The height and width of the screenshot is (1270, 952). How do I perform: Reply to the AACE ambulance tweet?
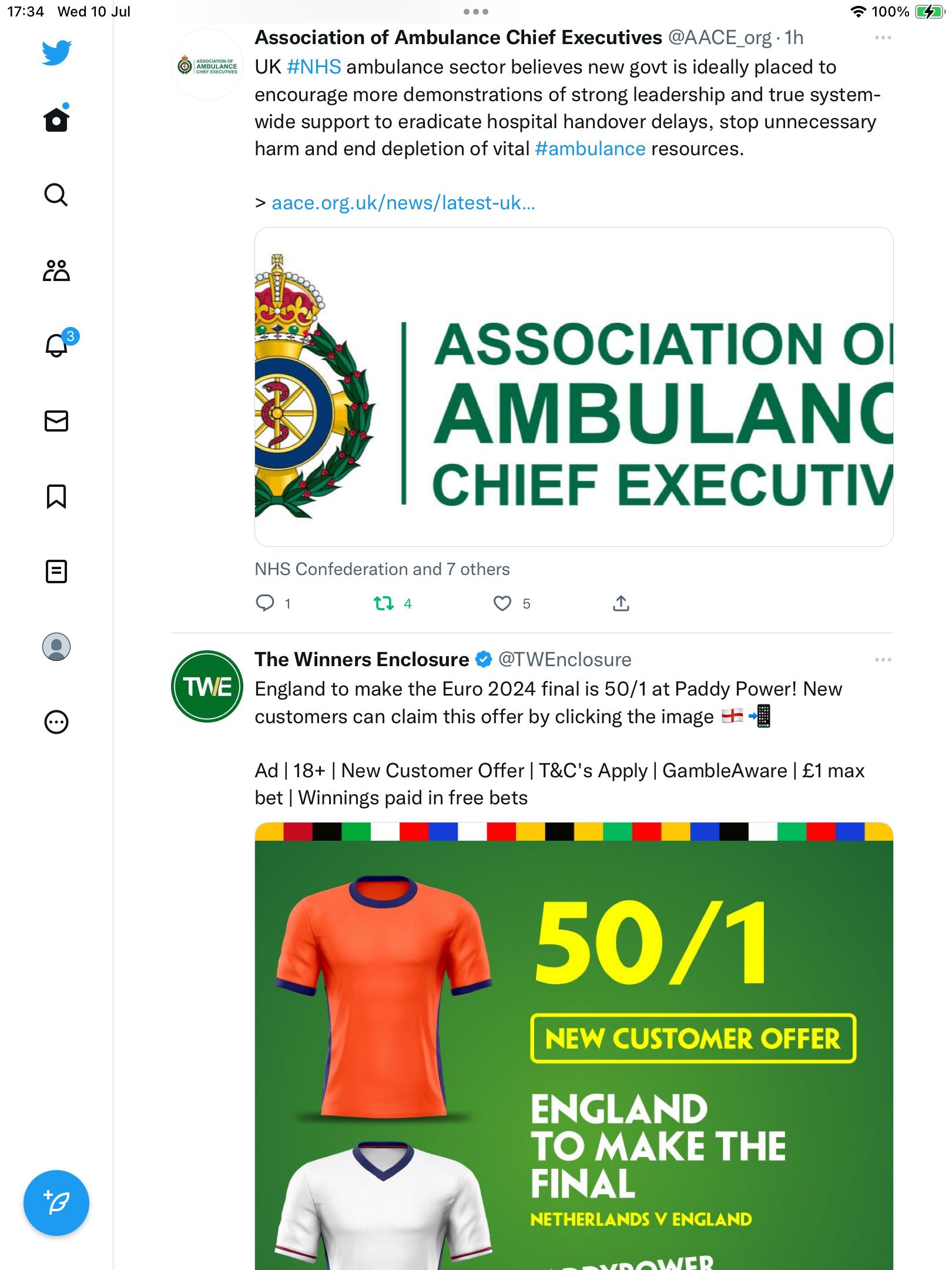click(x=265, y=603)
